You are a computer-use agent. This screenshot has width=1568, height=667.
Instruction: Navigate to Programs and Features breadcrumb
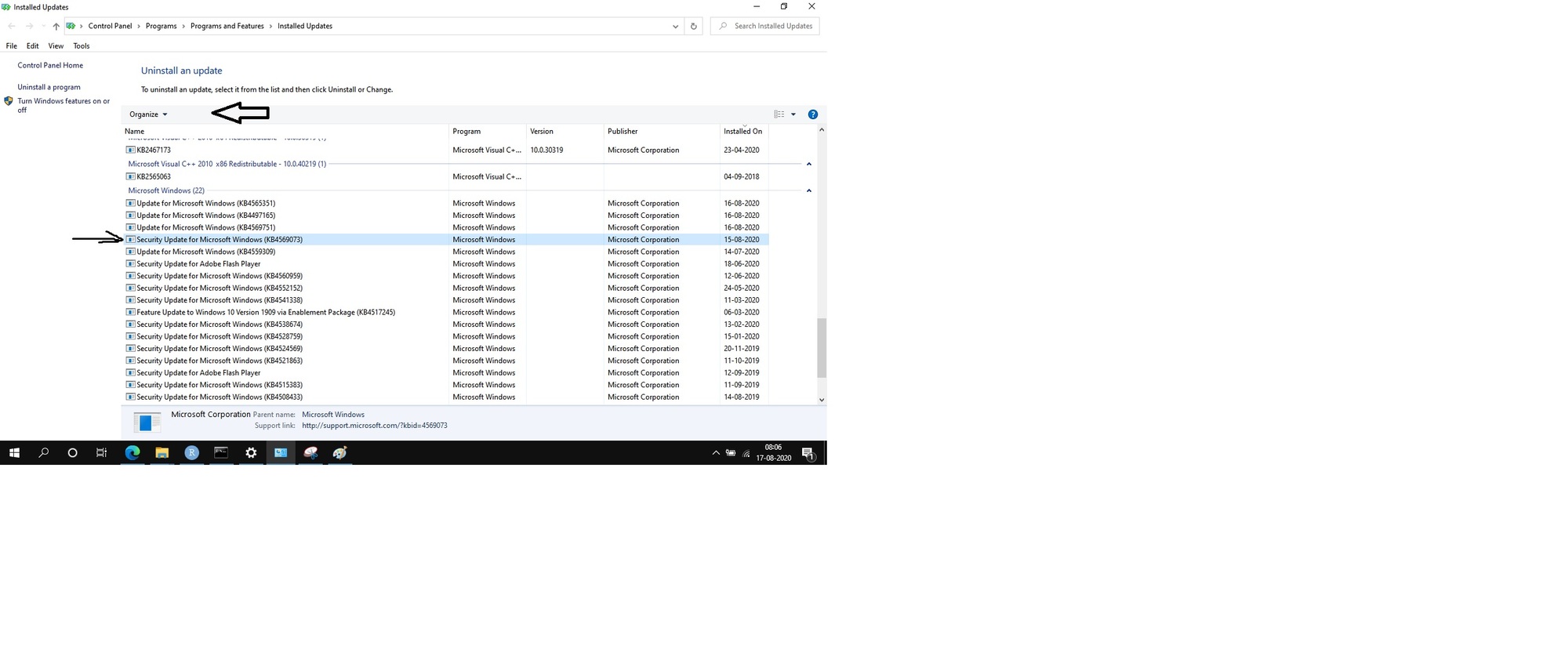pyautogui.click(x=227, y=26)
